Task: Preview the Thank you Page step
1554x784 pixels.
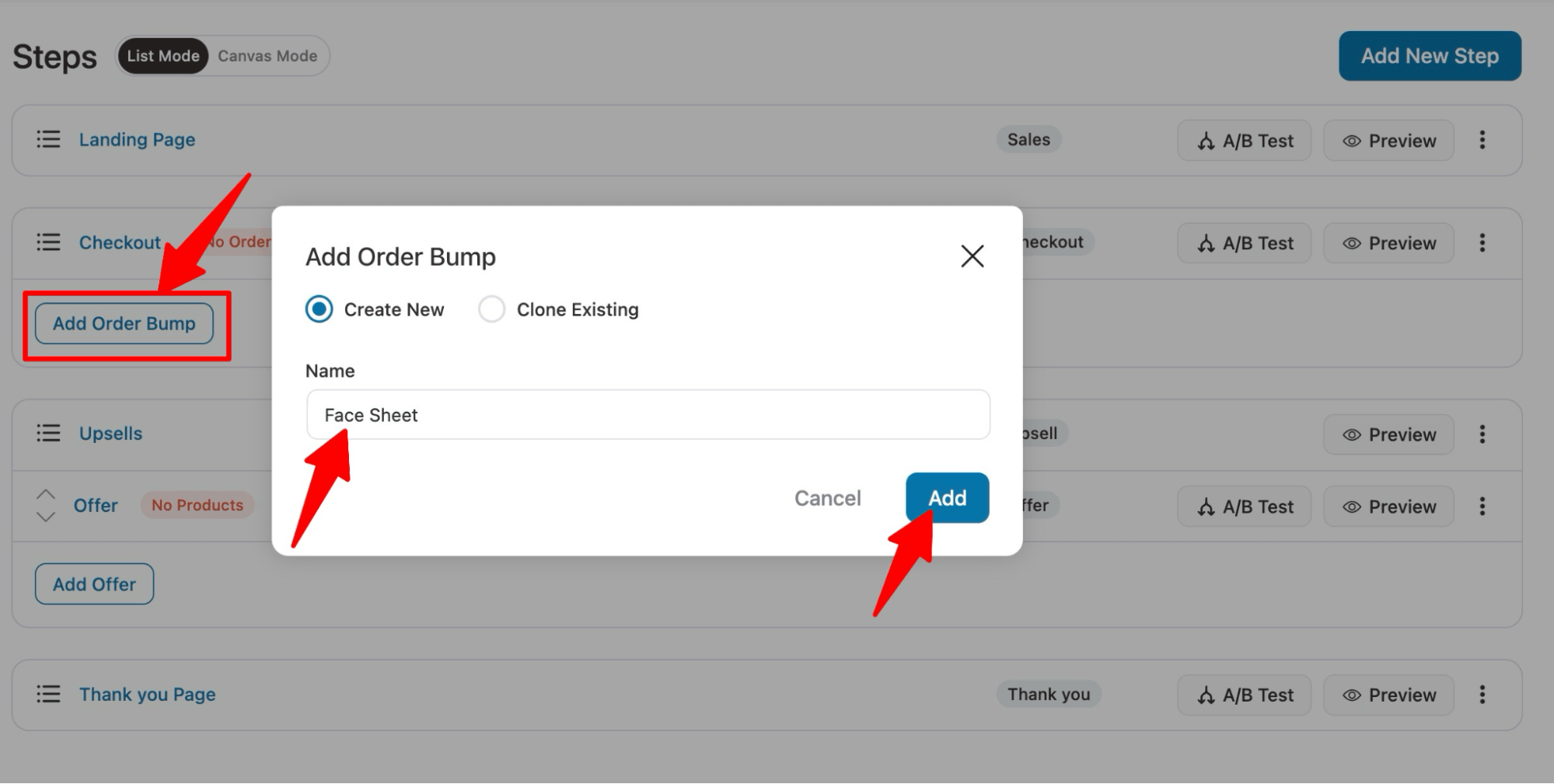Action: point(1388,695)
